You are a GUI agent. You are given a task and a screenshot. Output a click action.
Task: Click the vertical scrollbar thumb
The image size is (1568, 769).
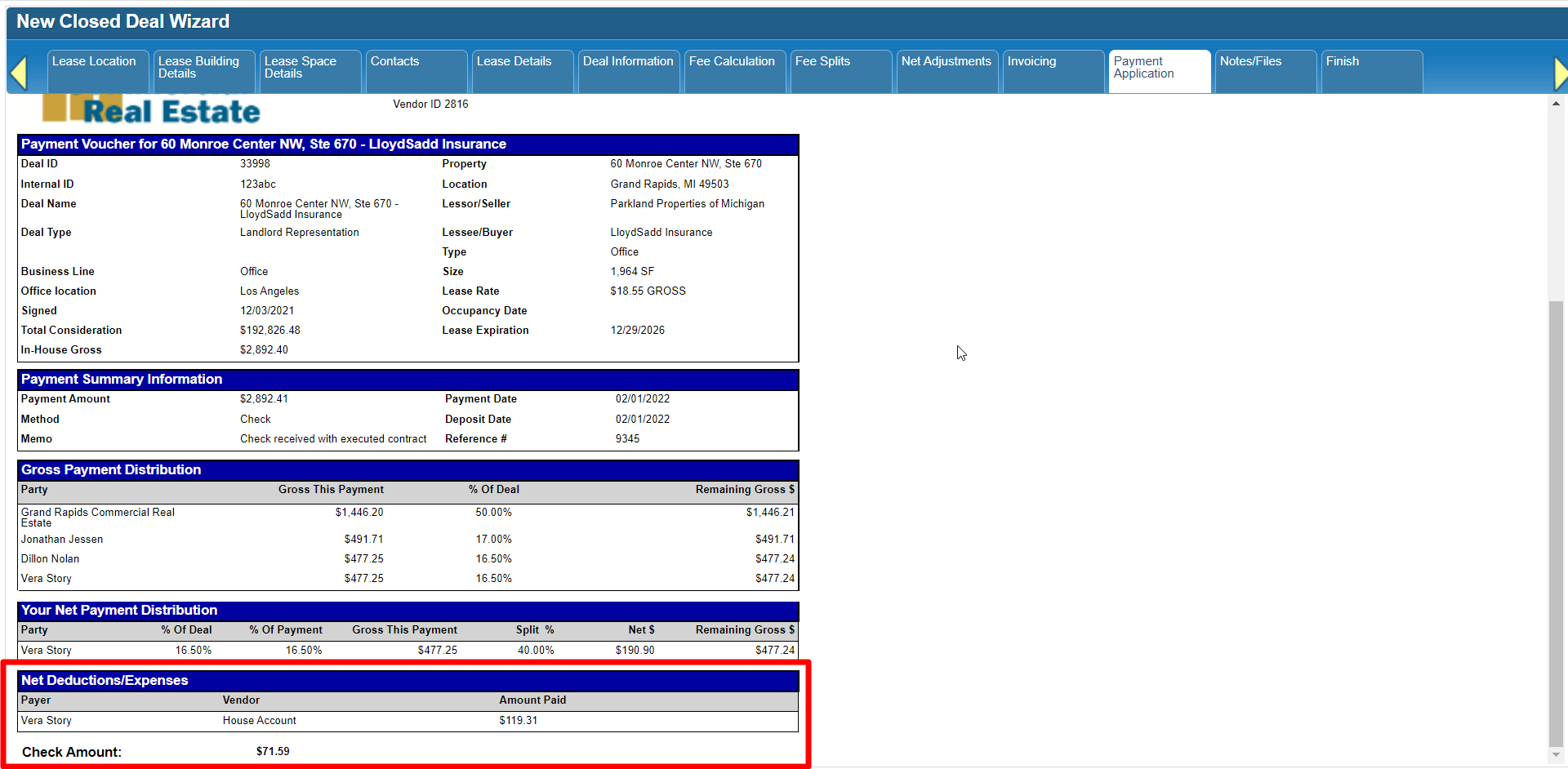tap(1556, 522)
